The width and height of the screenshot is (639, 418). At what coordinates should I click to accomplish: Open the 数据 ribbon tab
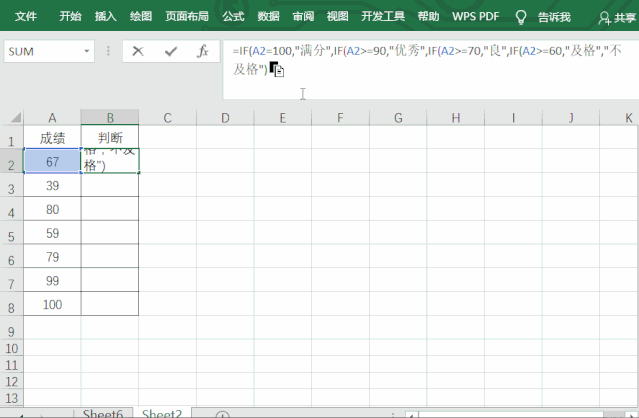(269, 16)
